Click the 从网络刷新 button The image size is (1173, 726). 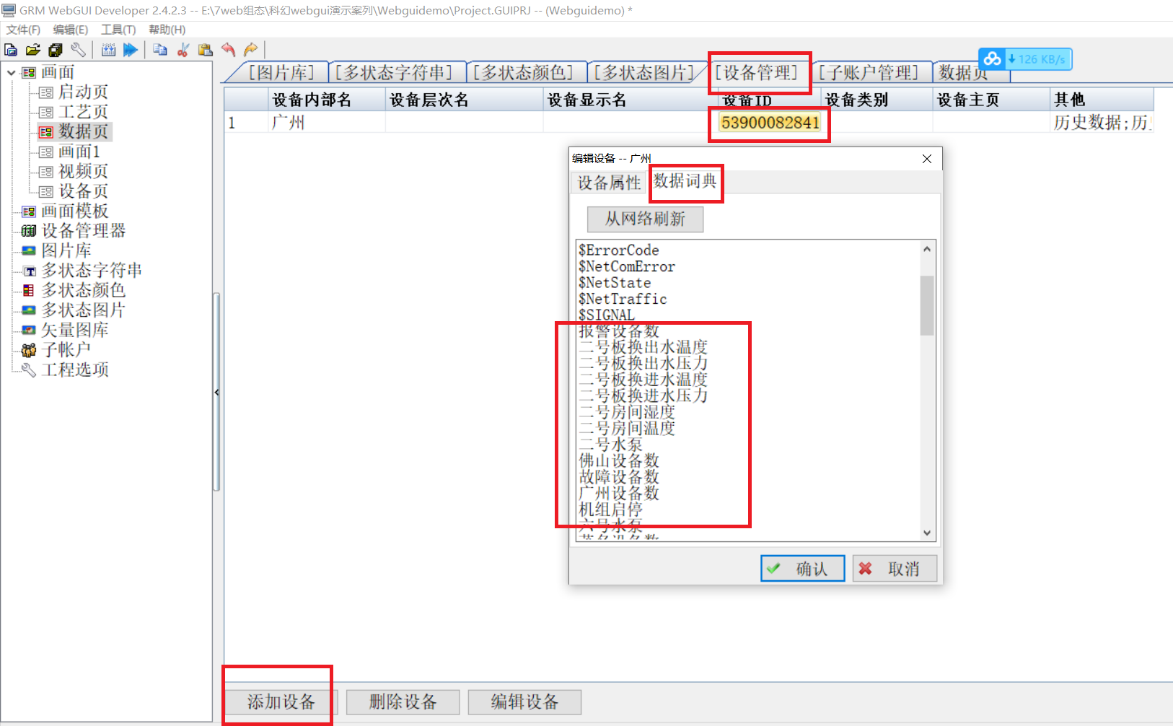click(x=645, y=219)
